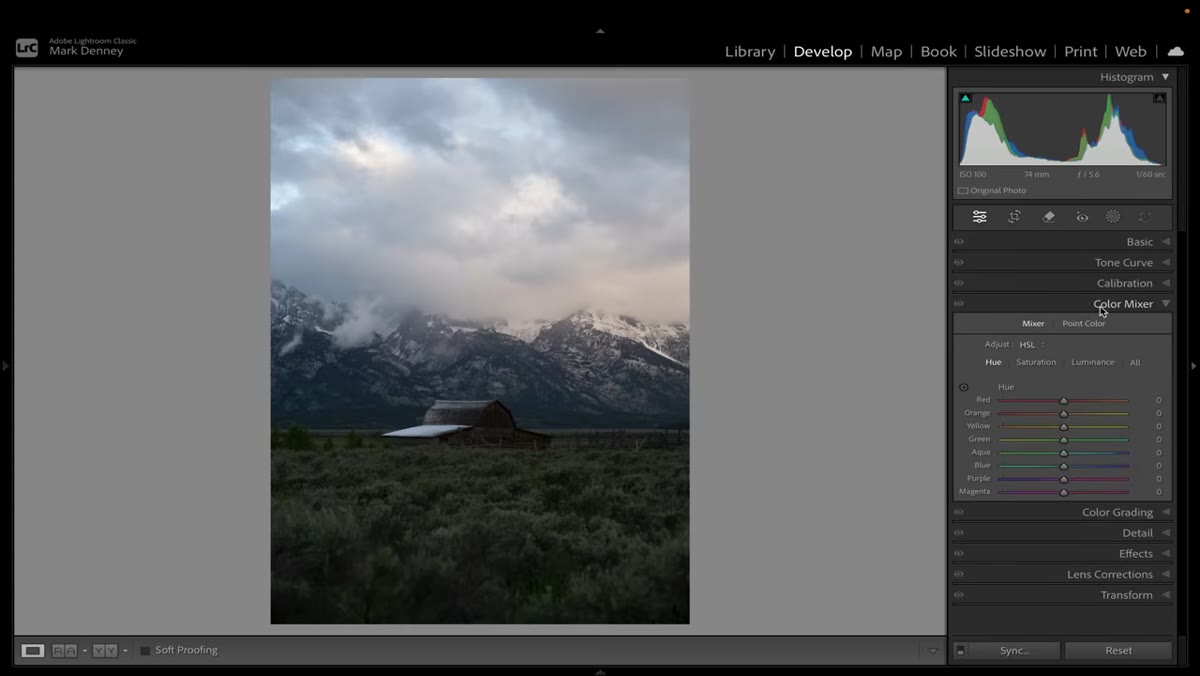
Task: Toggle the highlight clipping indicator in histogram
Action: (1159, 98)
